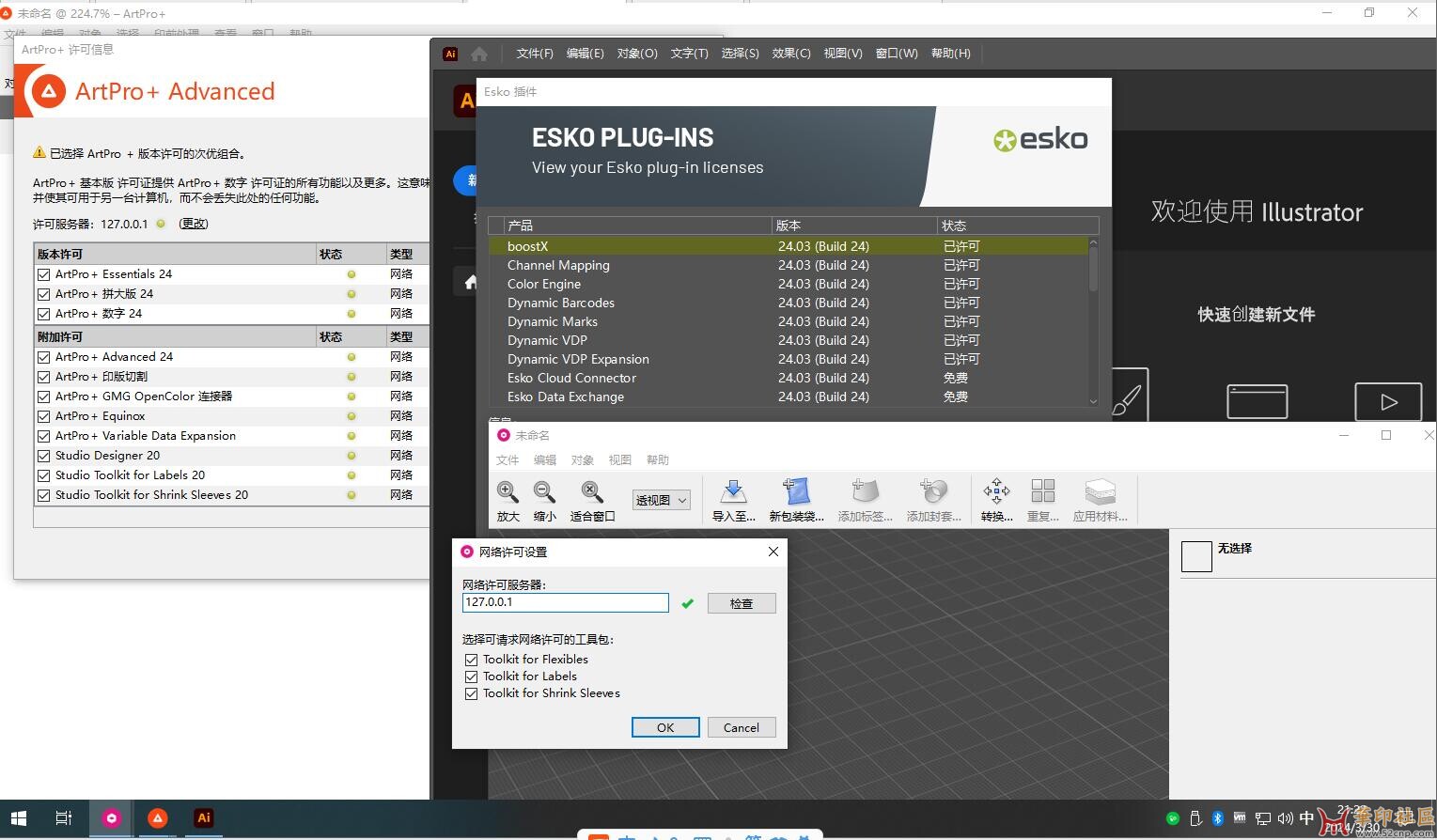The width and height of the screenshot is (1437, 840).
Task: Click the network license server input field
Action: coord(566,602)
